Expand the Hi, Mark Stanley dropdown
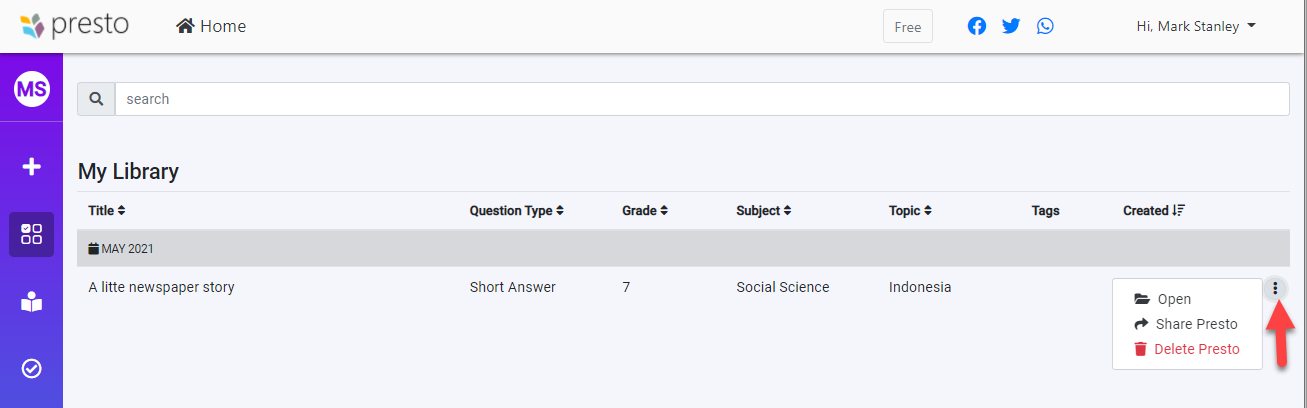This screenshot has width=1307, height=408. 1196,26
